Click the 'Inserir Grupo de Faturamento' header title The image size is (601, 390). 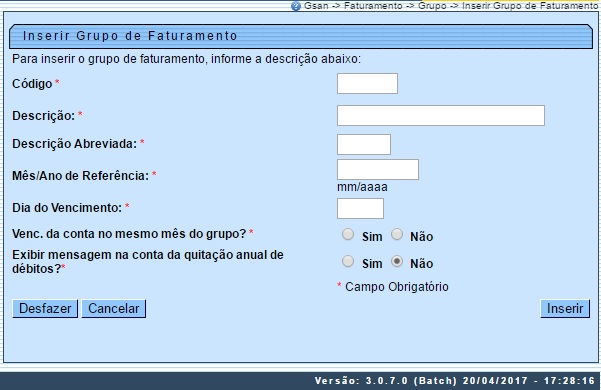[130, 36]
